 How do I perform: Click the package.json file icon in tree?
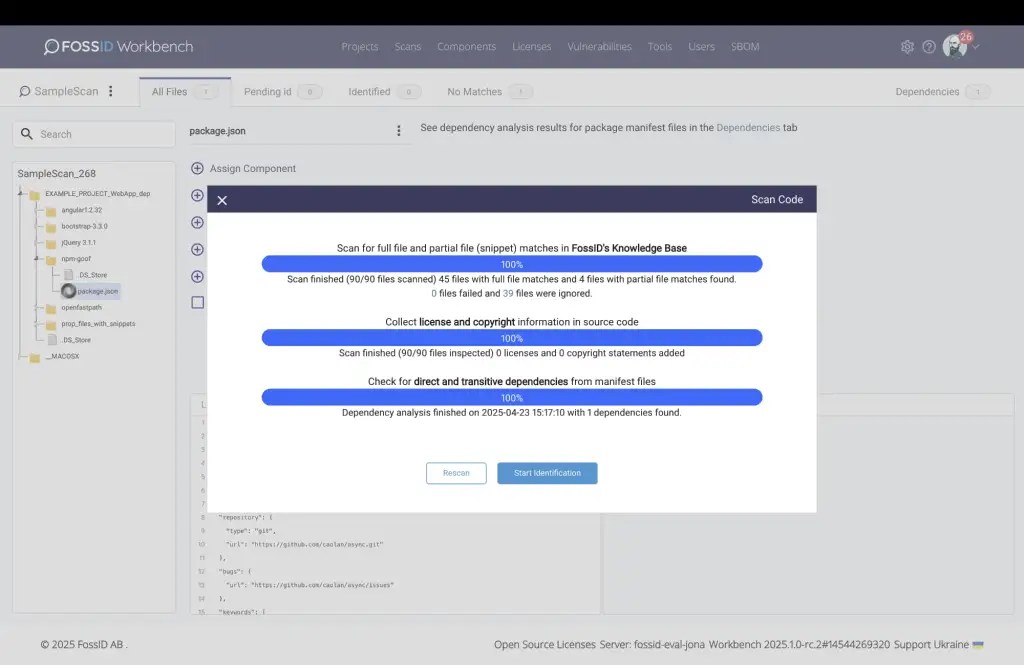[69, 291]
